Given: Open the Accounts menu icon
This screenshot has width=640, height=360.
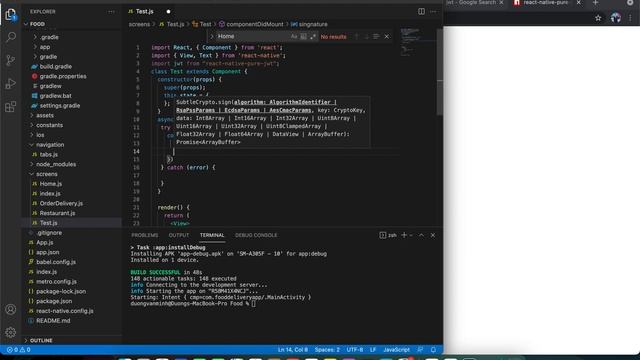Looking at the screenshot, I should [x=11, y=309].
